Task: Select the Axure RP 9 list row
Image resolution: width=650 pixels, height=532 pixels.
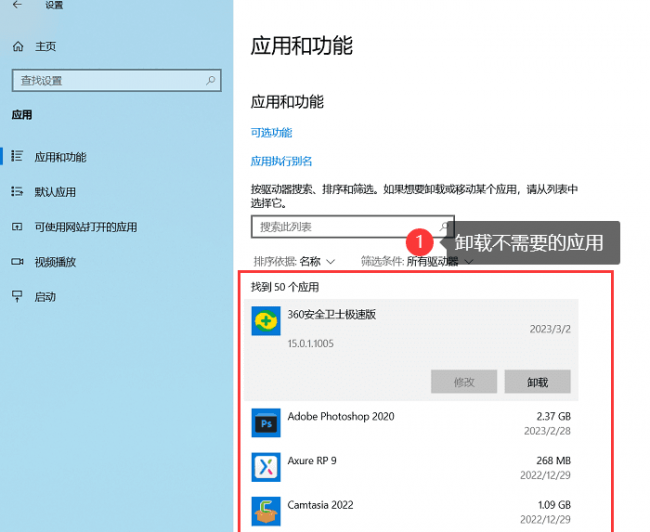Action: click(x=411, y=468)
